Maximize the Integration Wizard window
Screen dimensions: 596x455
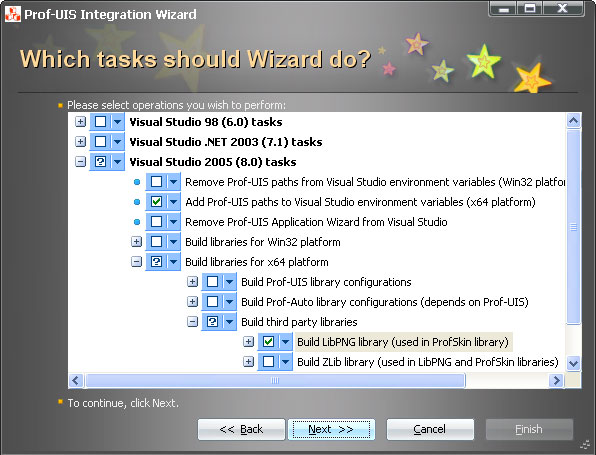pos(529,8)
